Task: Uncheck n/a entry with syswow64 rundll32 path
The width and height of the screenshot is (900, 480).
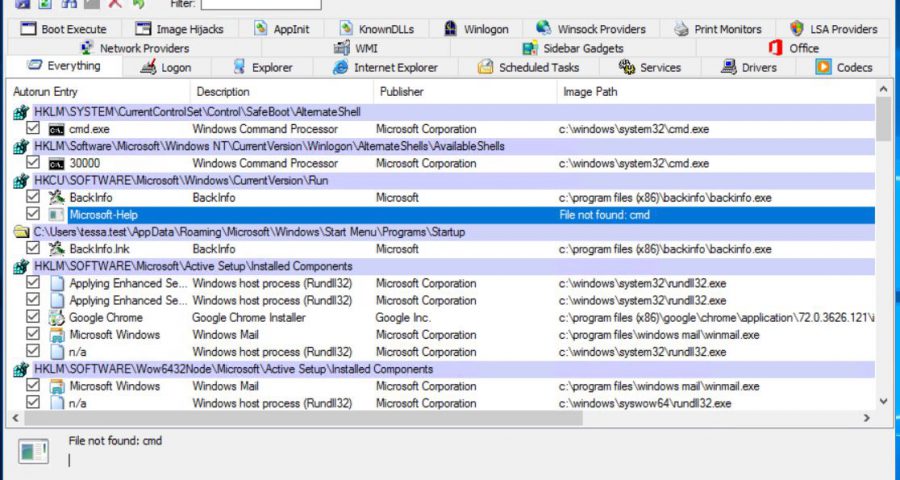Action: (33, 402)
